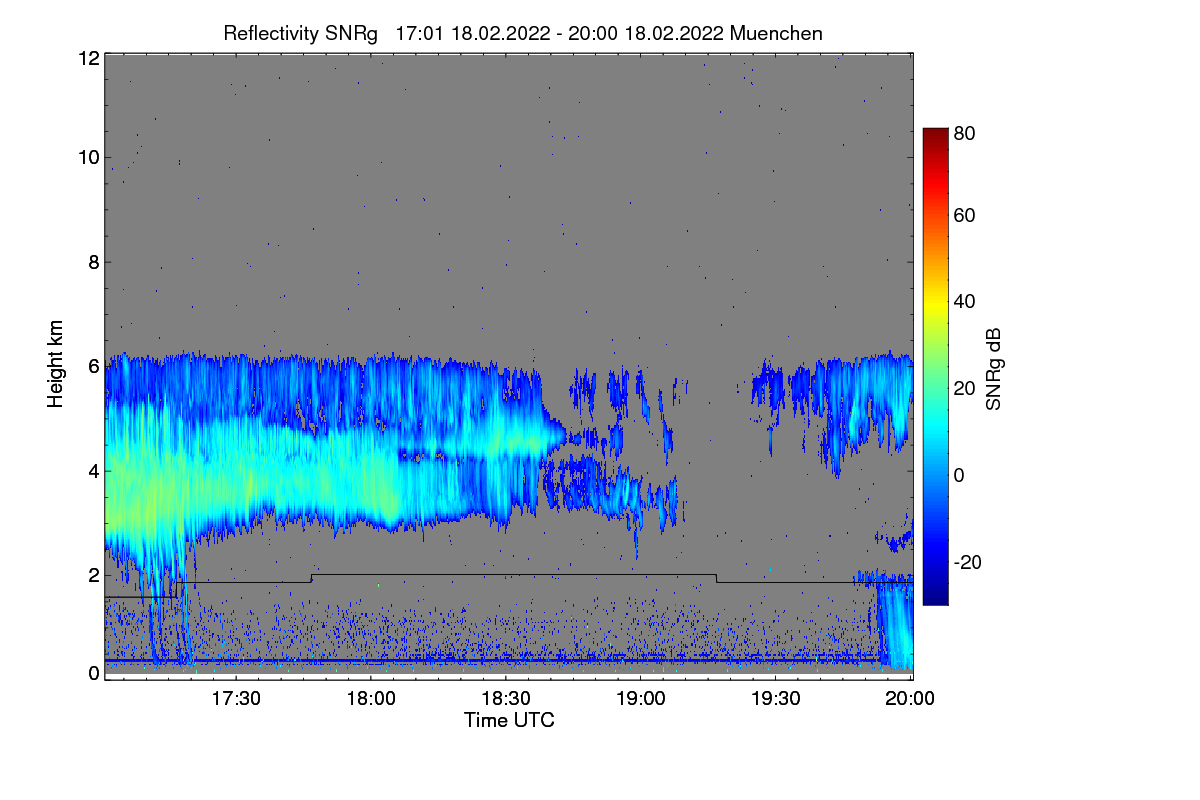Image resolution: width=1200 pixels, height=800 pixels.
Task: Click the plot title 'Reflectivity SNRg'
Action: click(x=300, y=33)
